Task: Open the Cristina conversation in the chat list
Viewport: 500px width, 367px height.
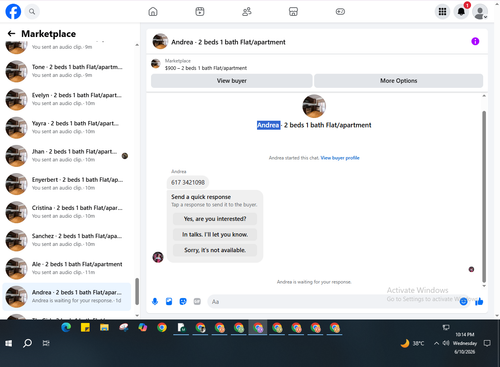Action: click(x=67, y=212)
